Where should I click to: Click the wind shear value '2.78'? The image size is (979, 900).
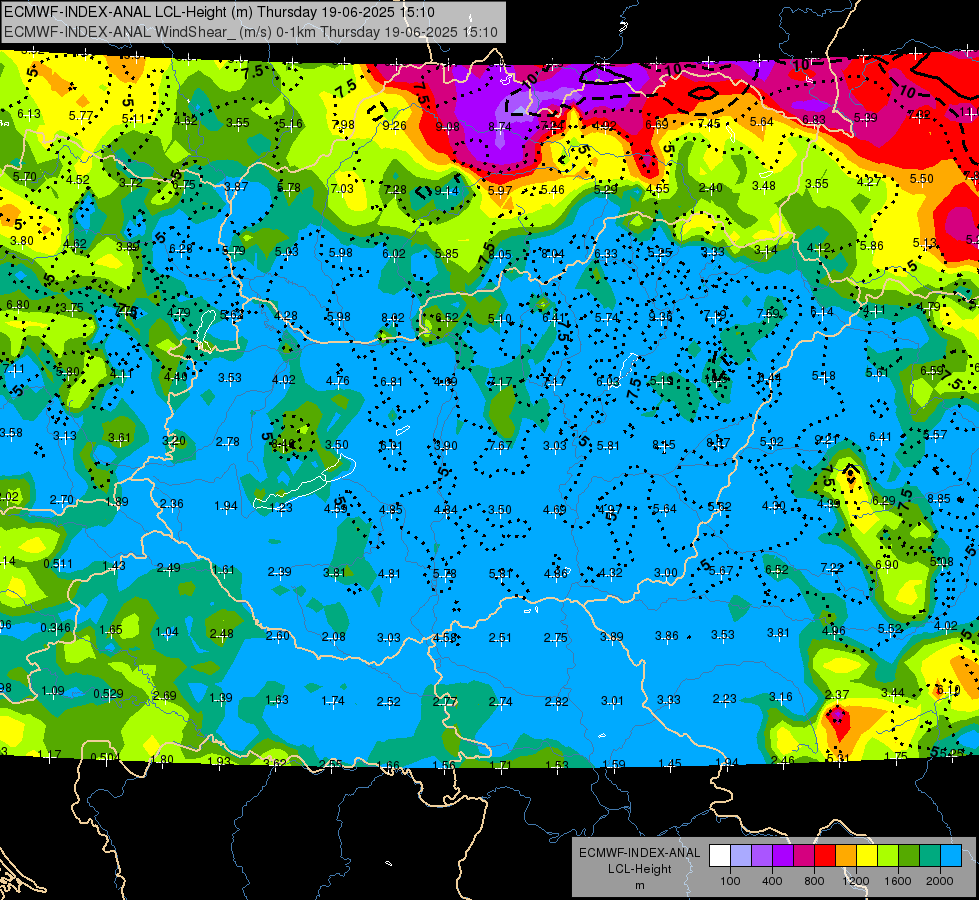point(227,442)
